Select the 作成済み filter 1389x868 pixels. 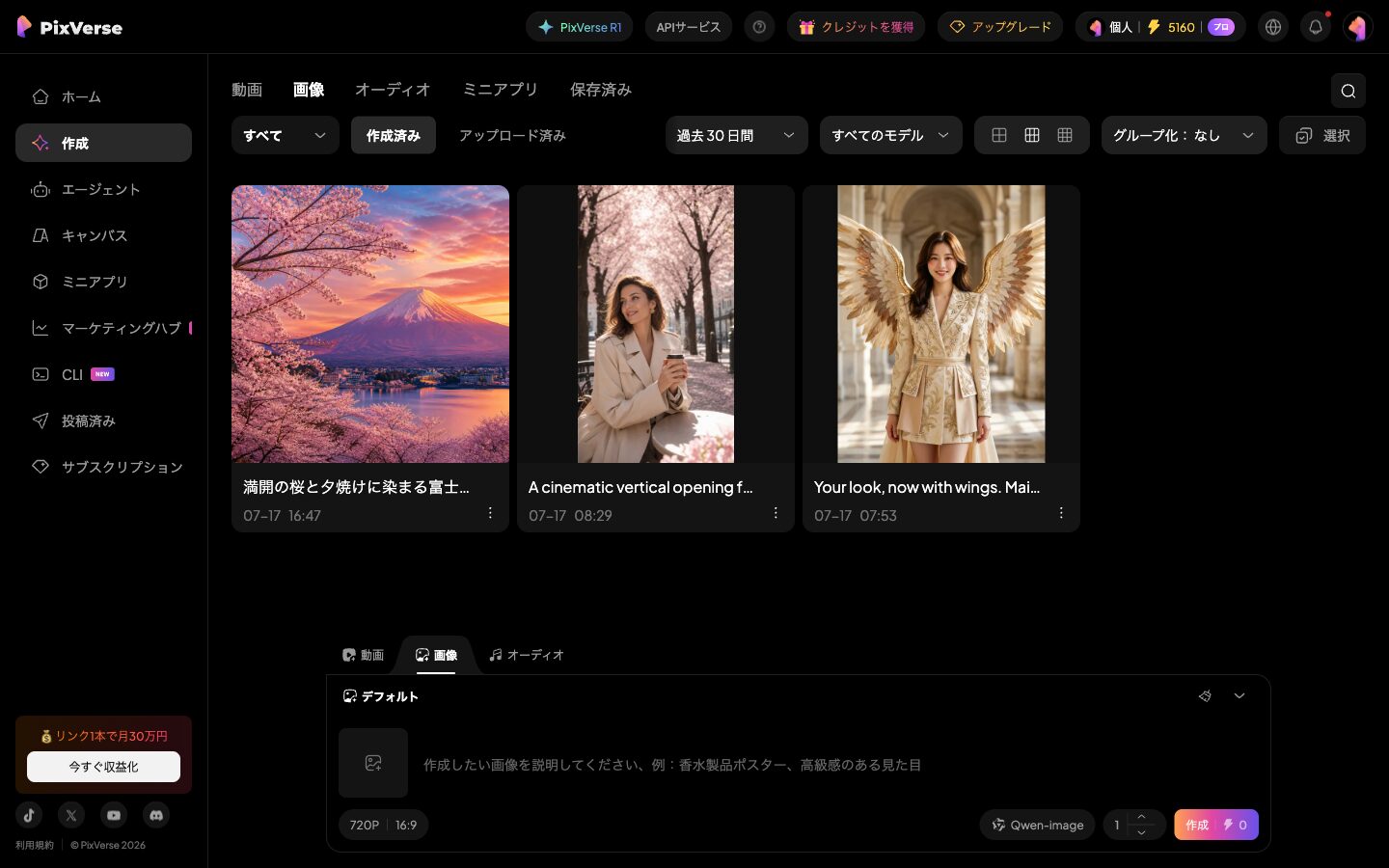tap(394, 135)
